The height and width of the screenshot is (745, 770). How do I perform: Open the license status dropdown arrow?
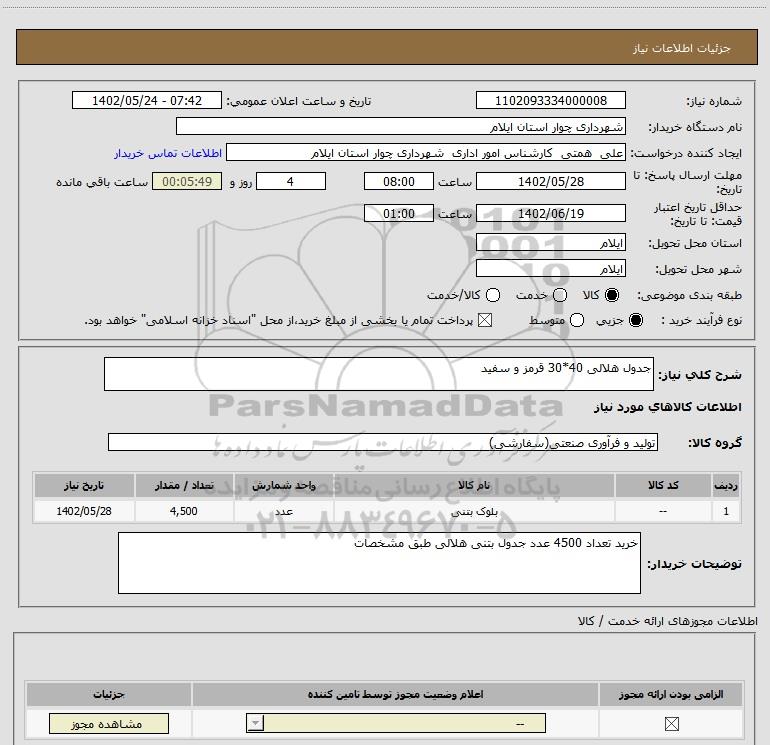pyautogui.click(x=255, y=723)
